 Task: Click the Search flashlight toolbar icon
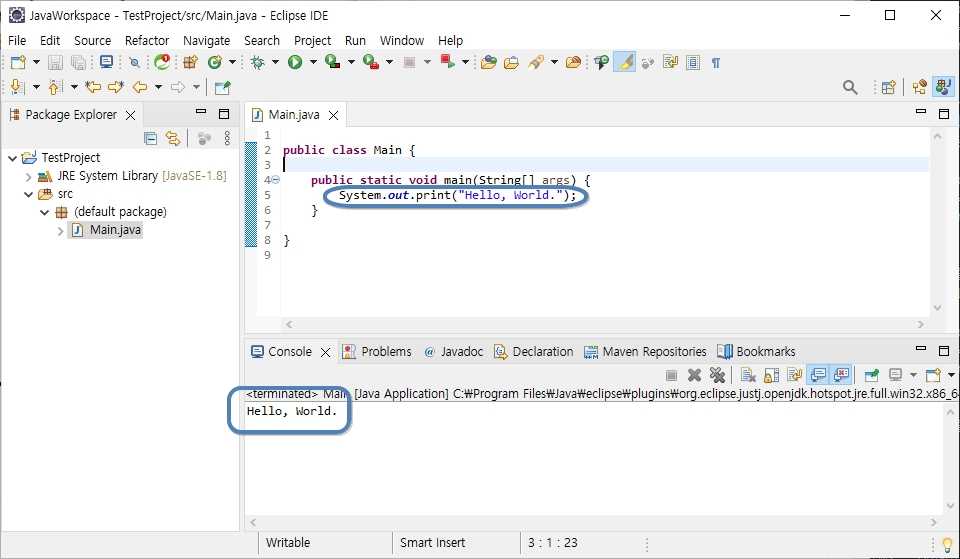(x=536, y=62)
